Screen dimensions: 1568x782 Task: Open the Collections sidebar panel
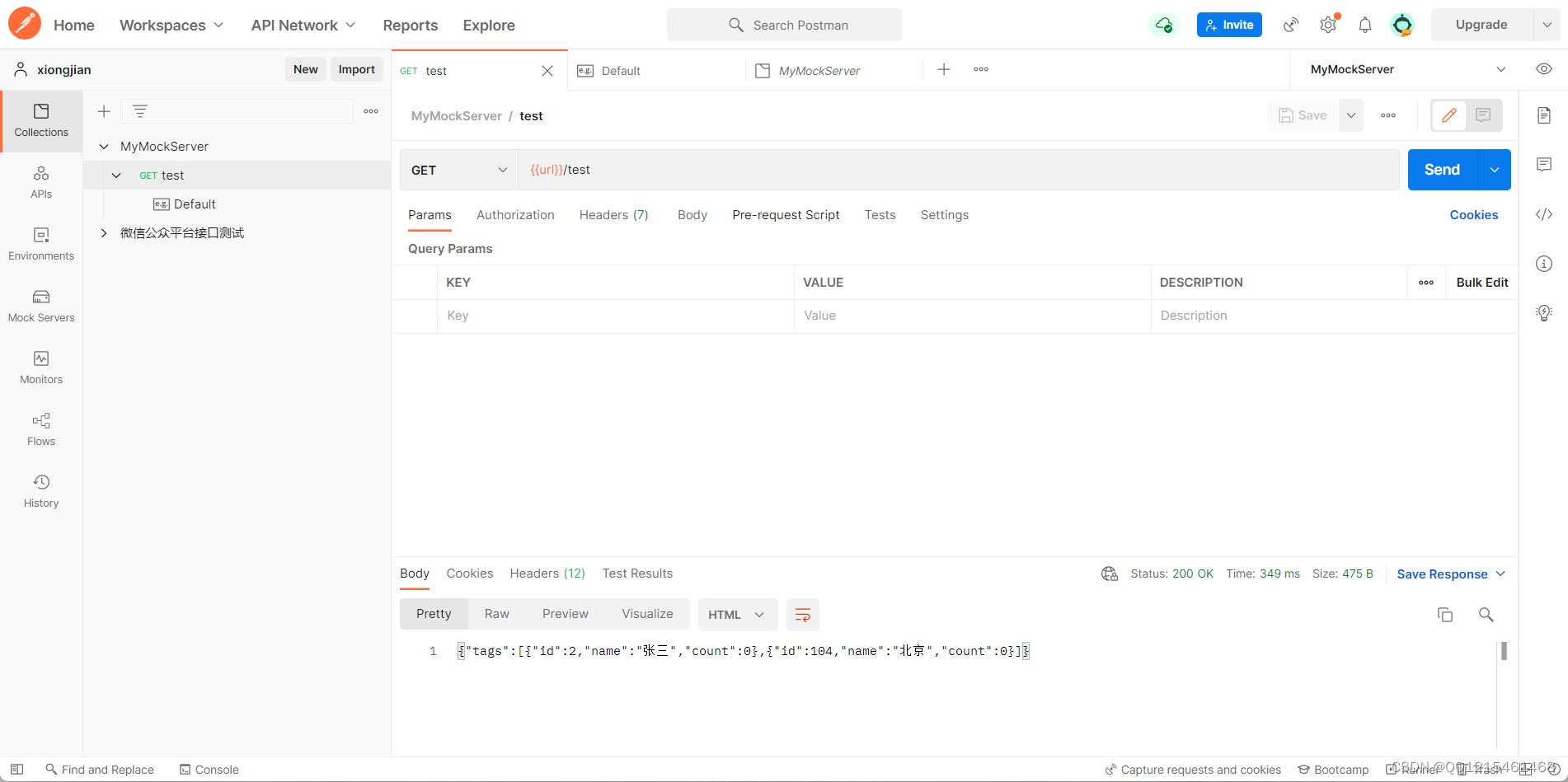click(41, 121)
